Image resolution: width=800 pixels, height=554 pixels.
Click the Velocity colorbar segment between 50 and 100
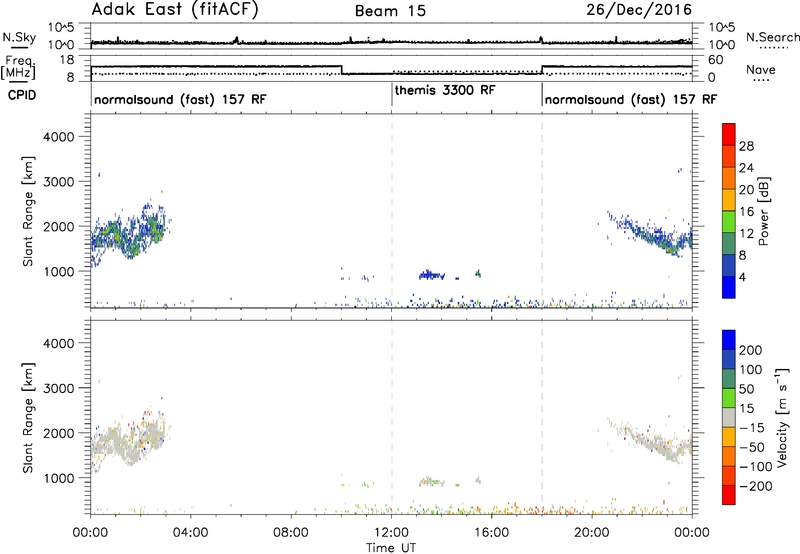pyautogui.click(x=729, y=379)
